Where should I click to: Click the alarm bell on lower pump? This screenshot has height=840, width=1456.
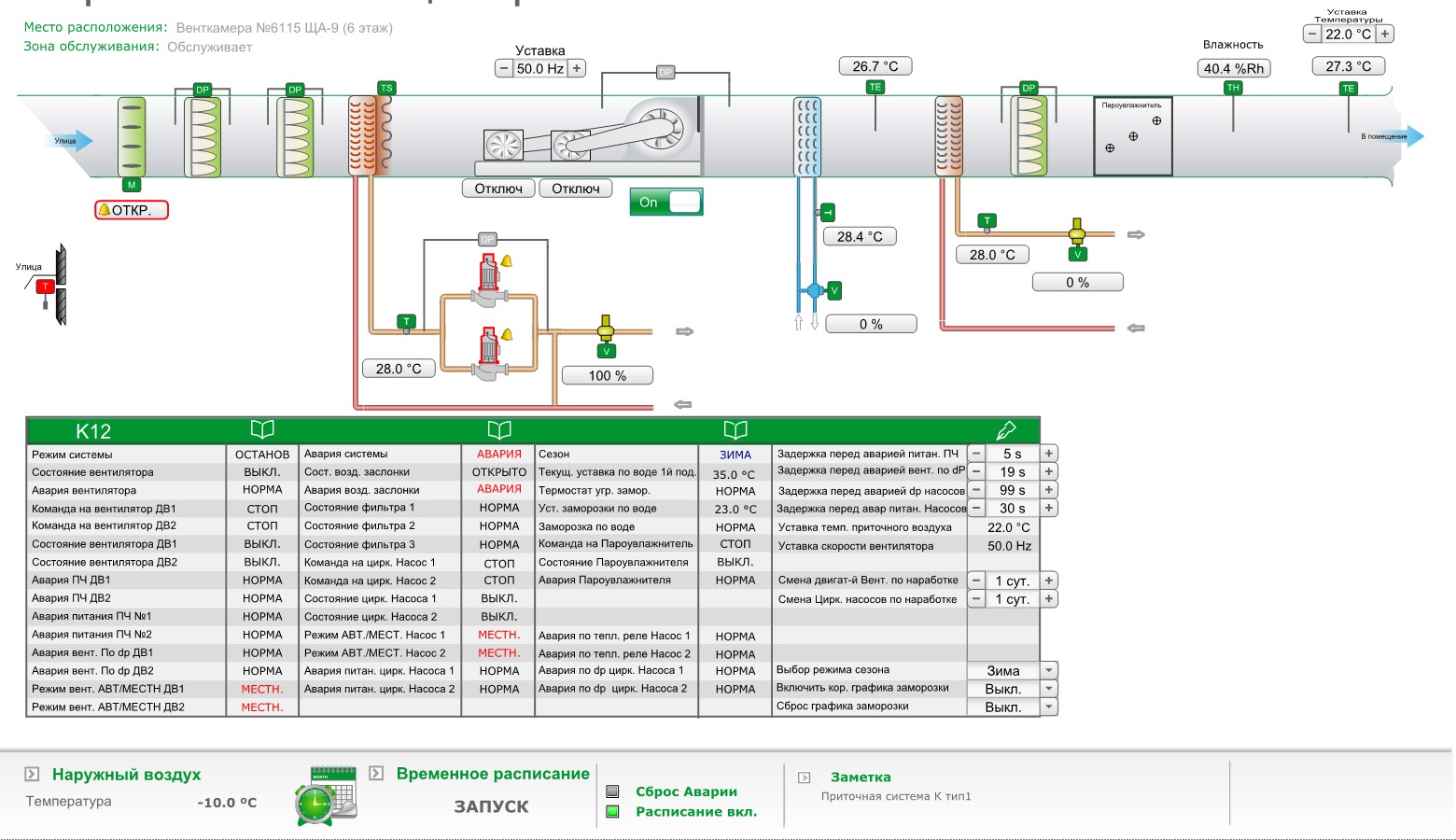pyautogui.click(x=507, y=334)
